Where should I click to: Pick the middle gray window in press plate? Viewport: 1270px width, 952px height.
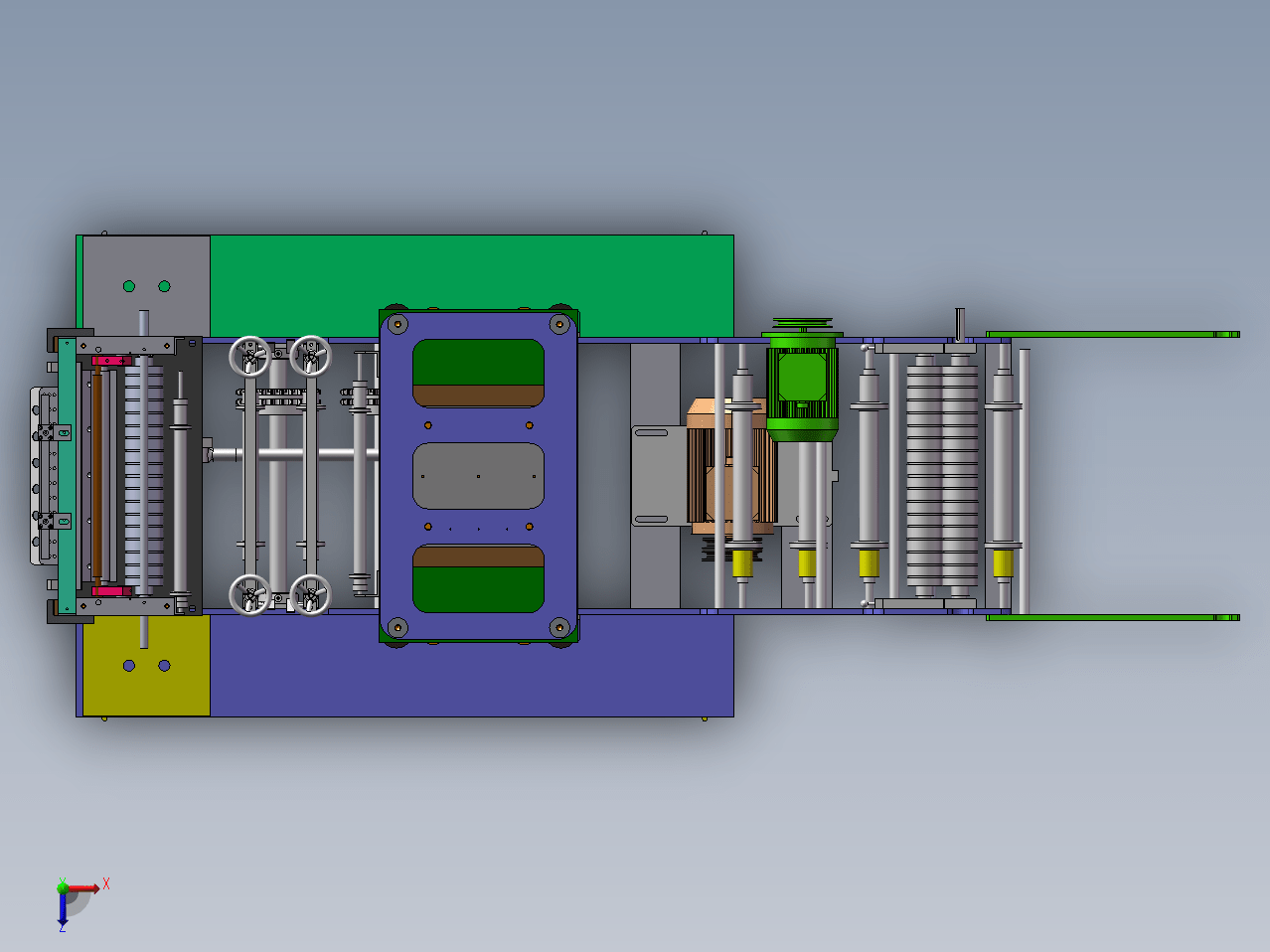478,476
